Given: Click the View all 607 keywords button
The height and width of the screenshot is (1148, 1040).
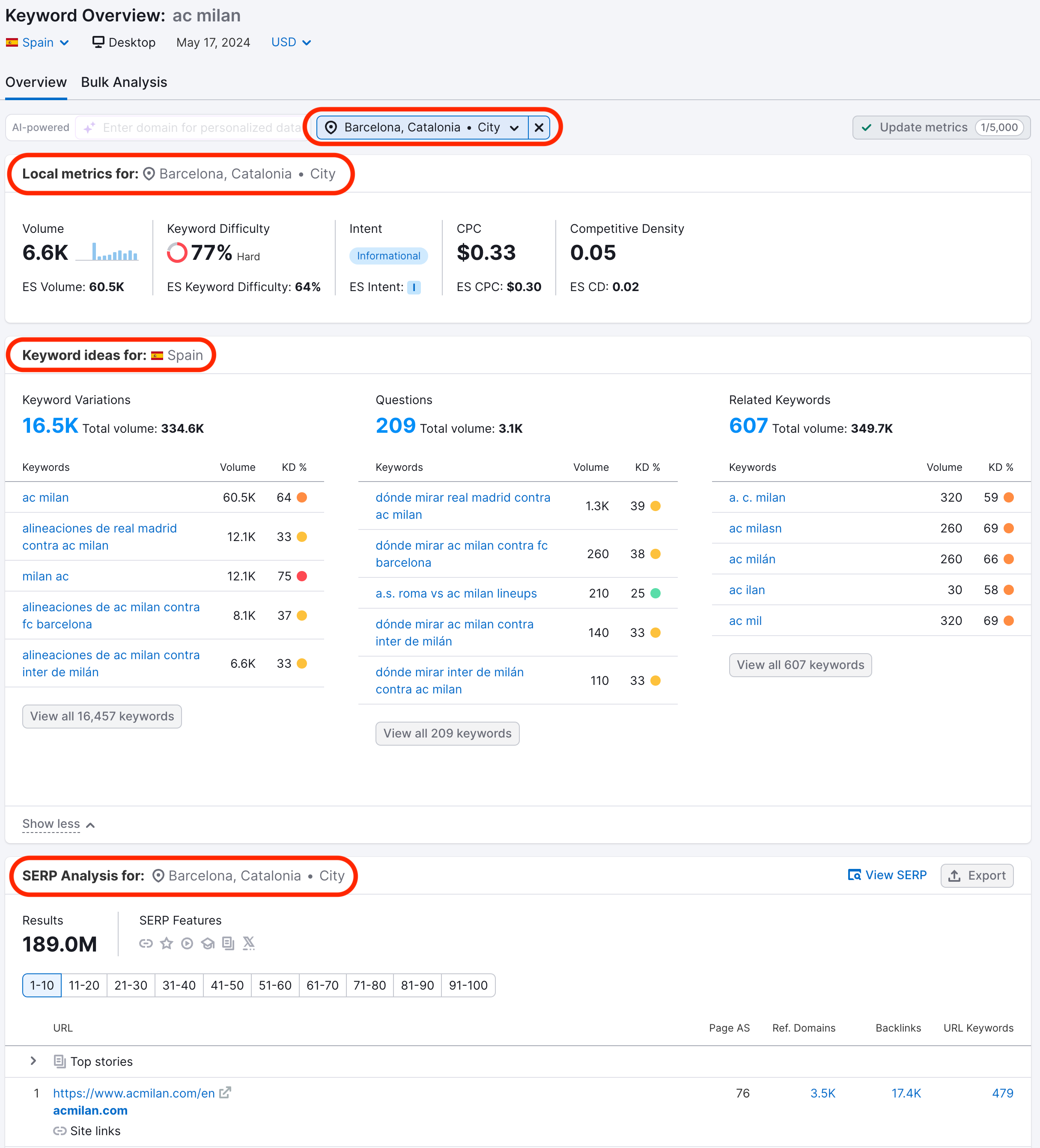Looking at the screenshot, I should coord(800,665).
